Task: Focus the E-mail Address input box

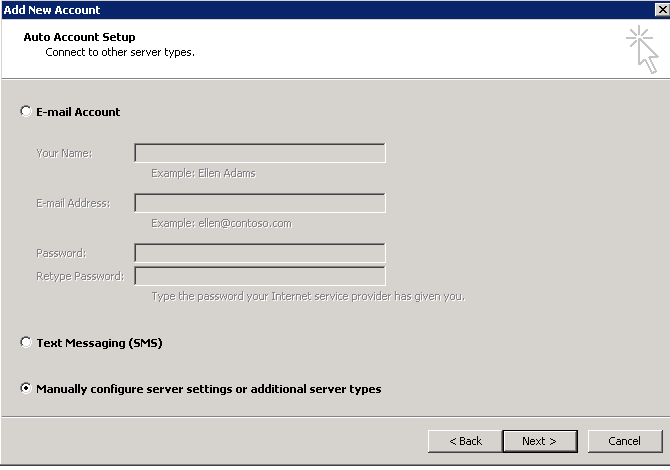Action: [x=260, y=203]
